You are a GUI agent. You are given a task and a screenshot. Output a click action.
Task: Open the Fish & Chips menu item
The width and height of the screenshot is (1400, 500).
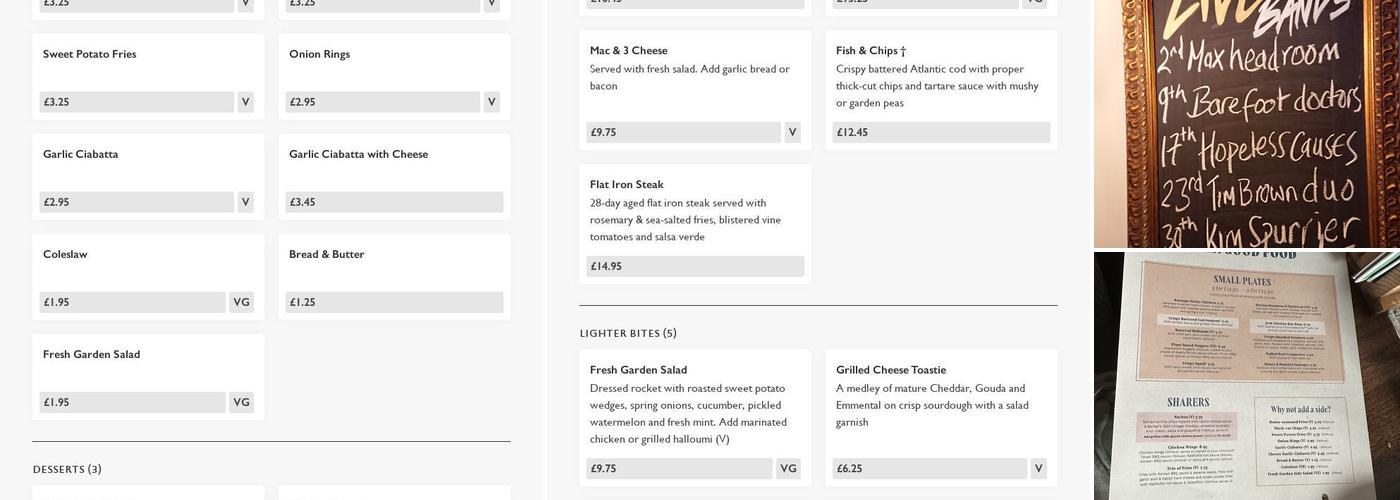click(x=870, y=50)
